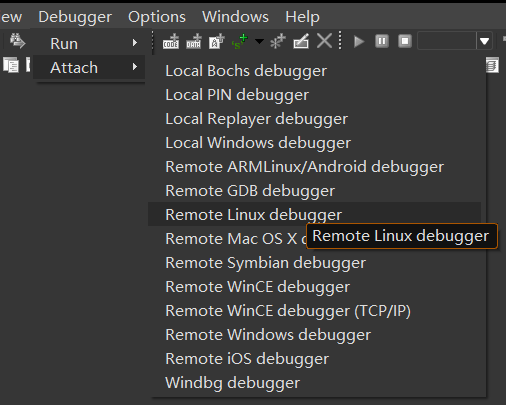Choose Remote iOS debugger
Image resolution: width=506 pixels, height=405 pixels.
[x=314, y=359]
